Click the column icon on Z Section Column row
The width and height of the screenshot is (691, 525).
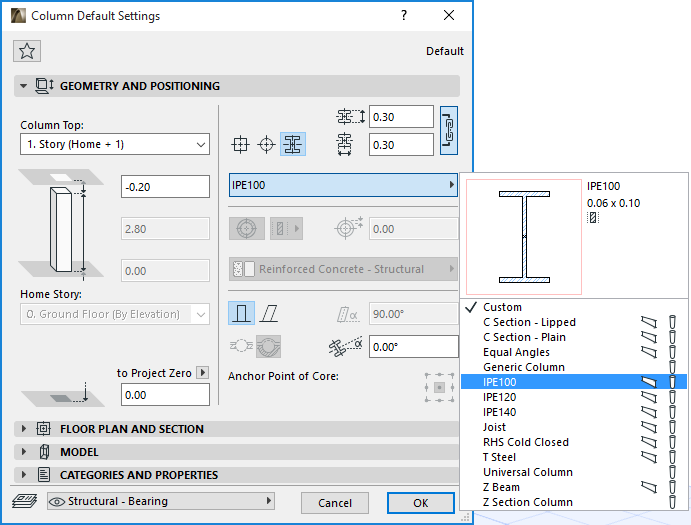(672, 502)
